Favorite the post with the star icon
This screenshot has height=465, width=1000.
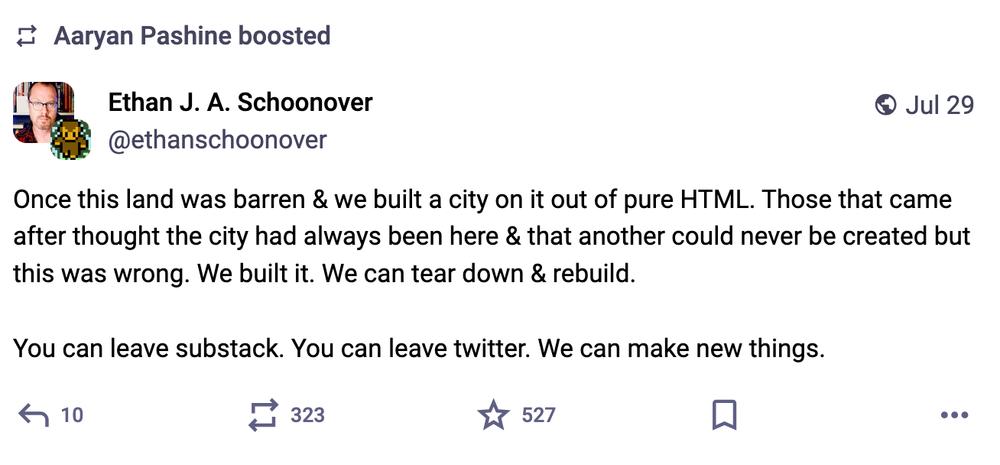coord(494,415)
